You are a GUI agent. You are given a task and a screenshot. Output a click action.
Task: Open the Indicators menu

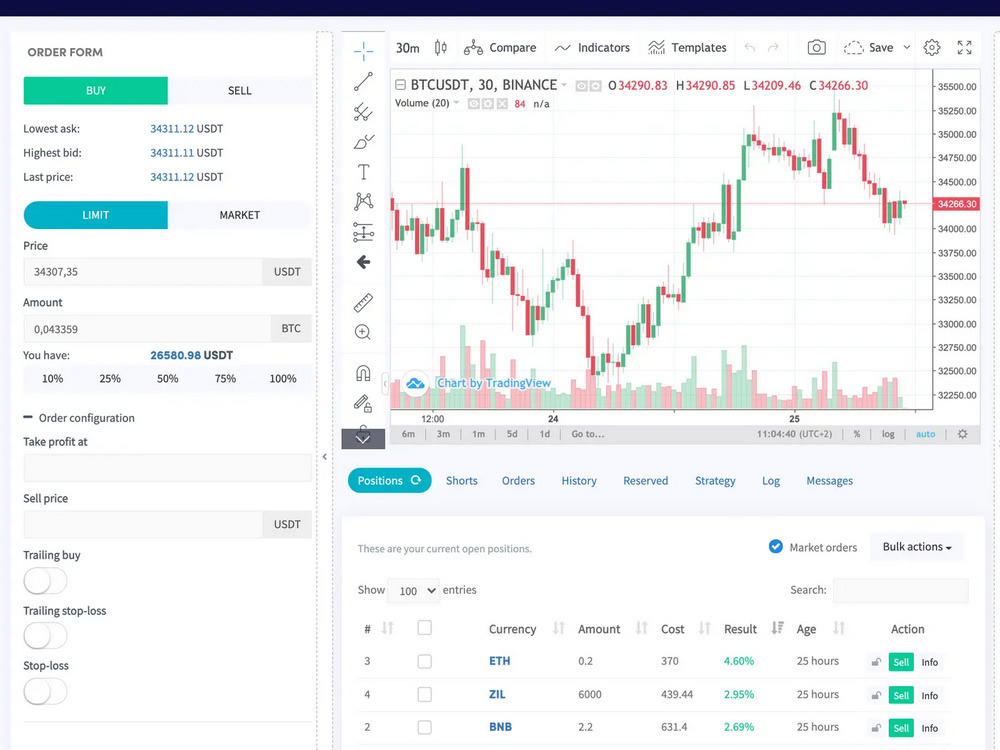592,48
